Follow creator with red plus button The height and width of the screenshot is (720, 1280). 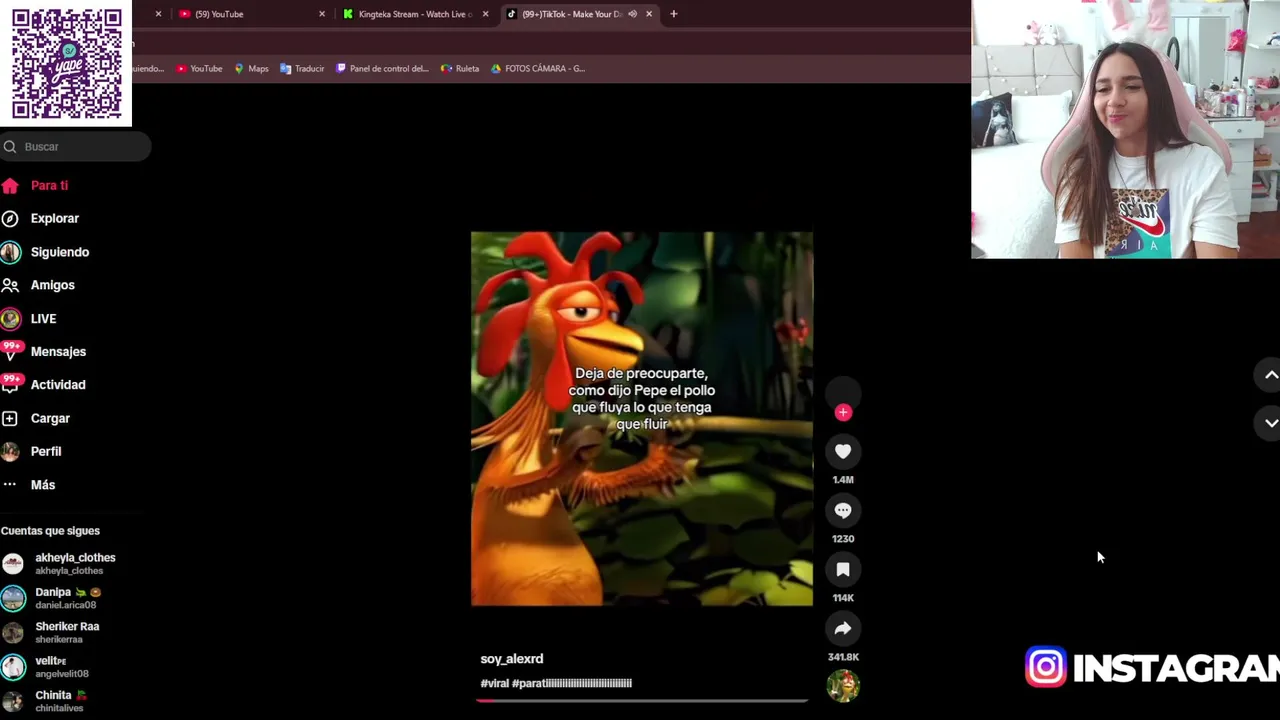[x=843, y=412]
